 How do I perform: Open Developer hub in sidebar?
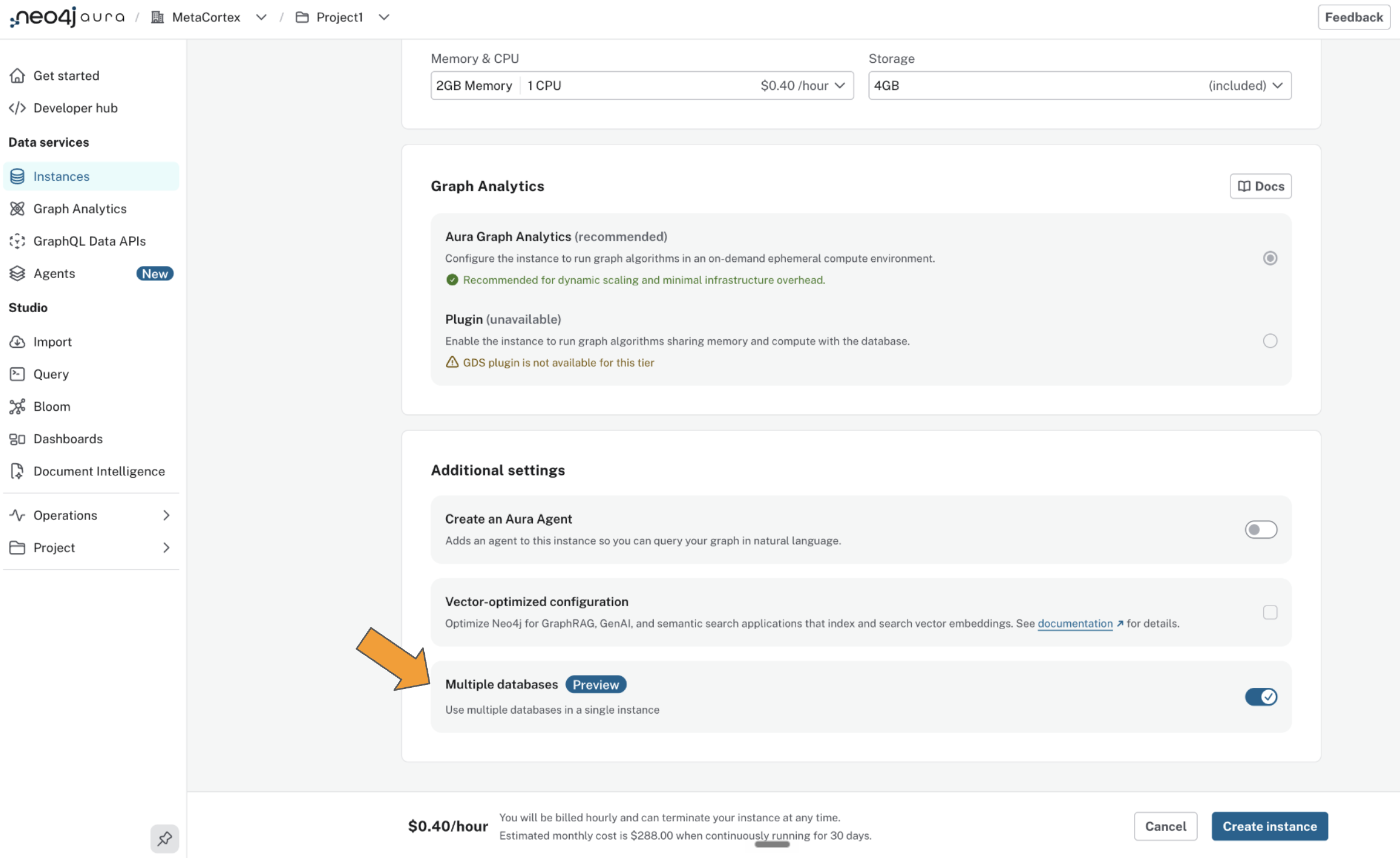click(91, 108)
